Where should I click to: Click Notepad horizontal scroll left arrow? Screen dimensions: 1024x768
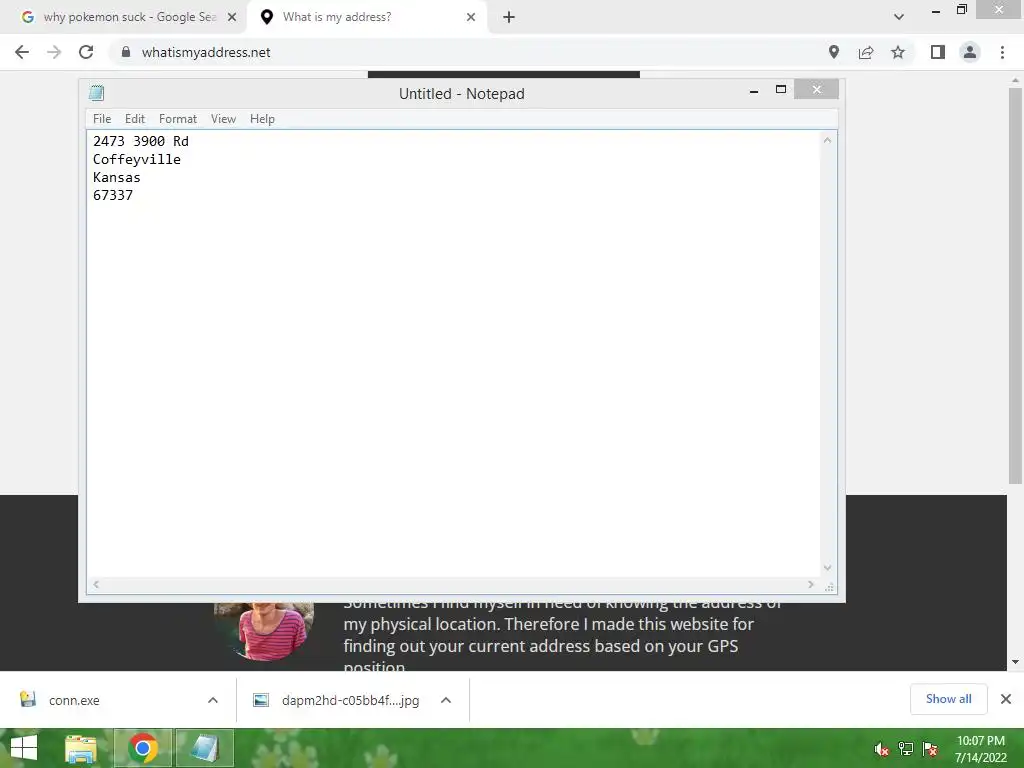pos(96,584)
